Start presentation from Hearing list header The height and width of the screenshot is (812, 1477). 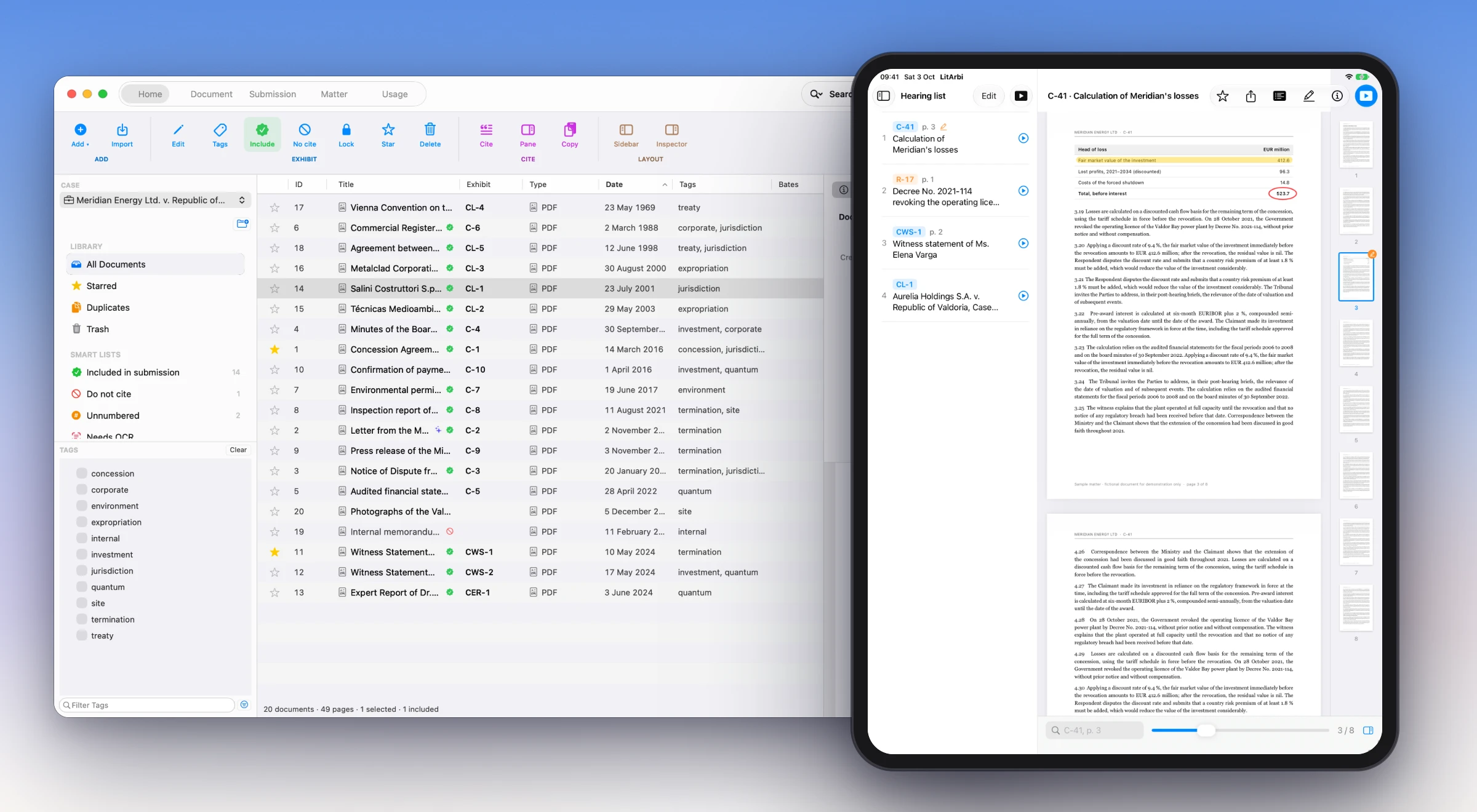click(1021, 96)
